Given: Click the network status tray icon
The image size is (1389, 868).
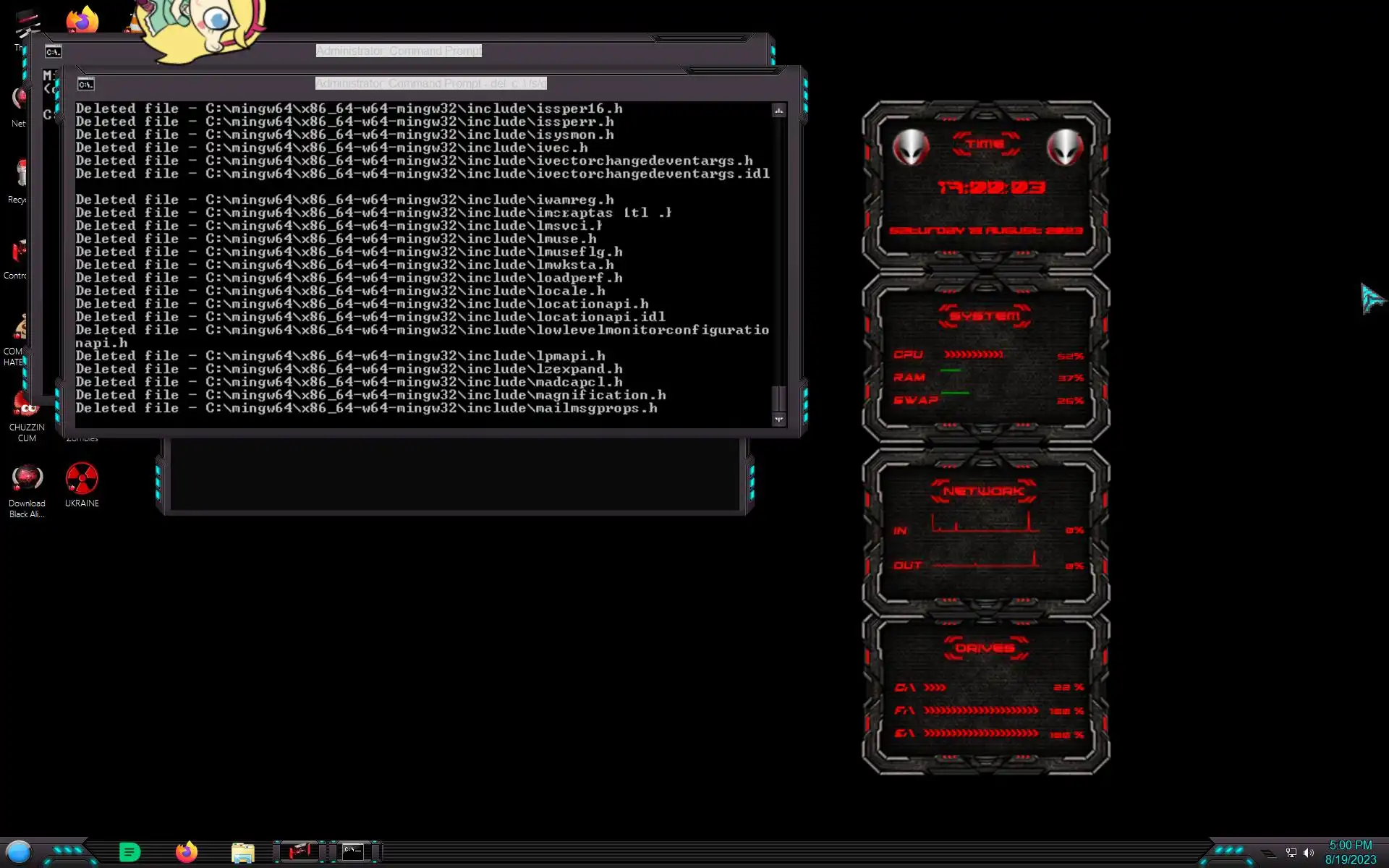Looking at the screenshot, I should point(1291,853).
